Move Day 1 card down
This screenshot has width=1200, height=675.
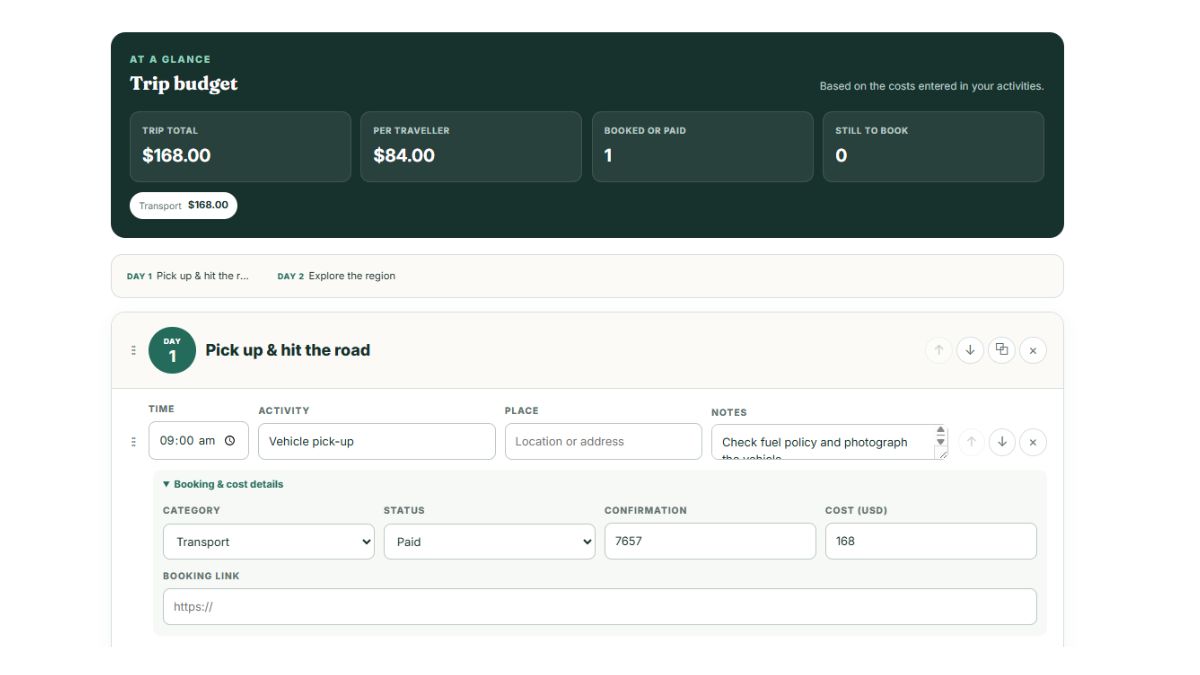(x=970, y=350)
